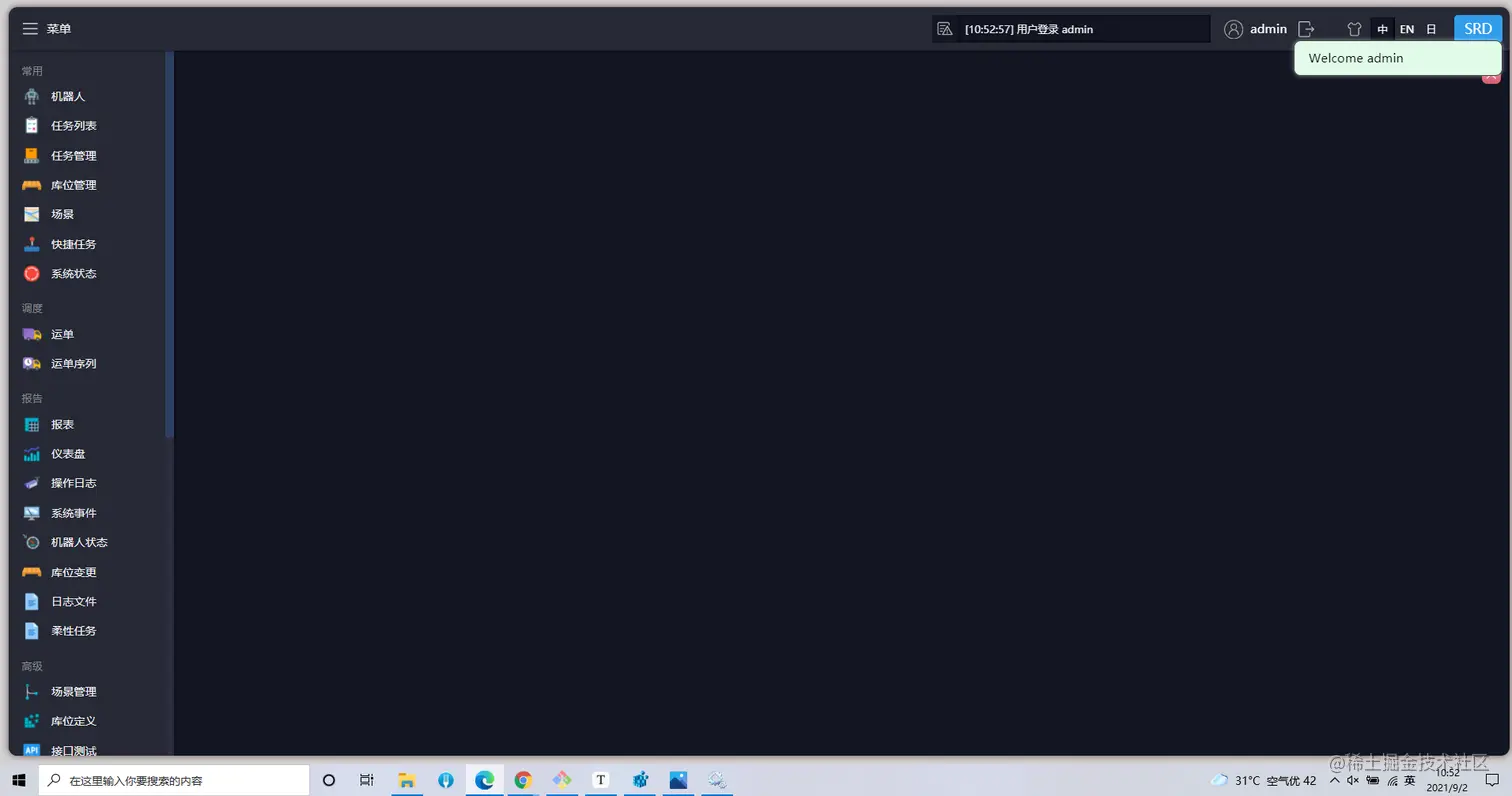Toggle language to 中 (Chinese)
Screen dimensions: 1512x796
1383,29
